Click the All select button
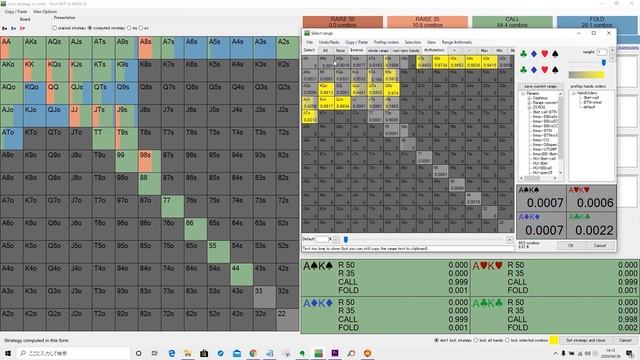Viewport: 640px width, 360px height. pos(325,51)
